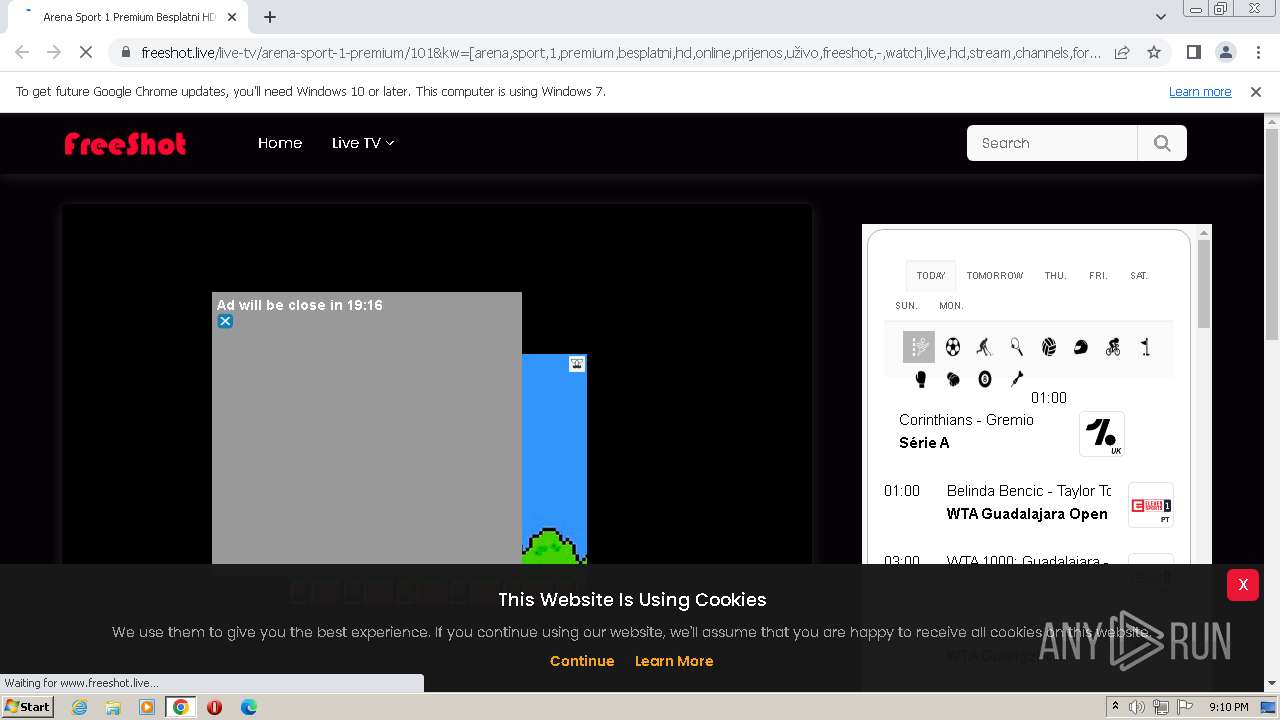Open the Chrome profile avatar
1280x720 pixels.
pyautogui.click(x=1225, y=52)
